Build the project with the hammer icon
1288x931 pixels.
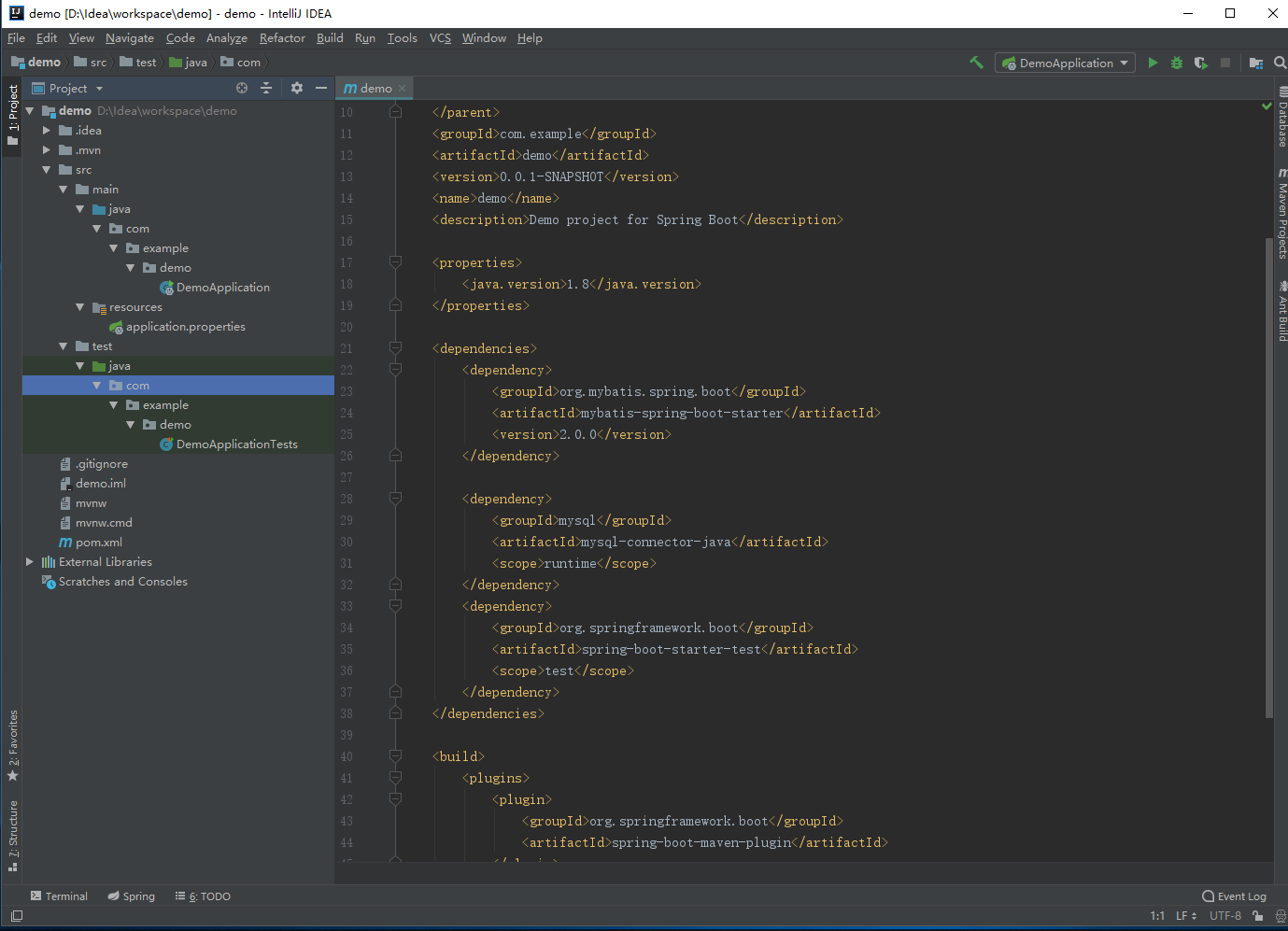coord(976,63)
